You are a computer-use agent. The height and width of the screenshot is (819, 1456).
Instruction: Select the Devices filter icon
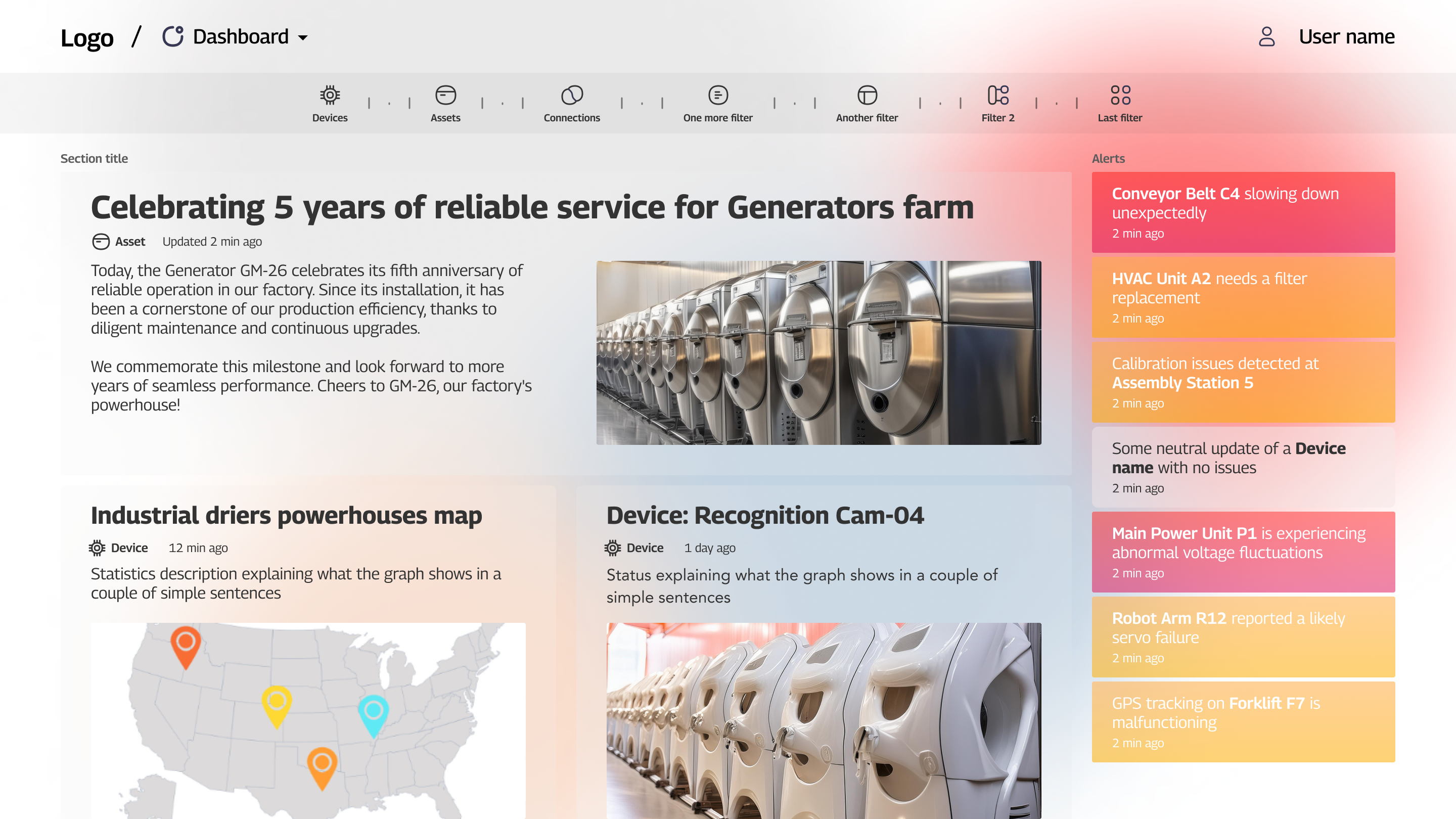[330, 95]
